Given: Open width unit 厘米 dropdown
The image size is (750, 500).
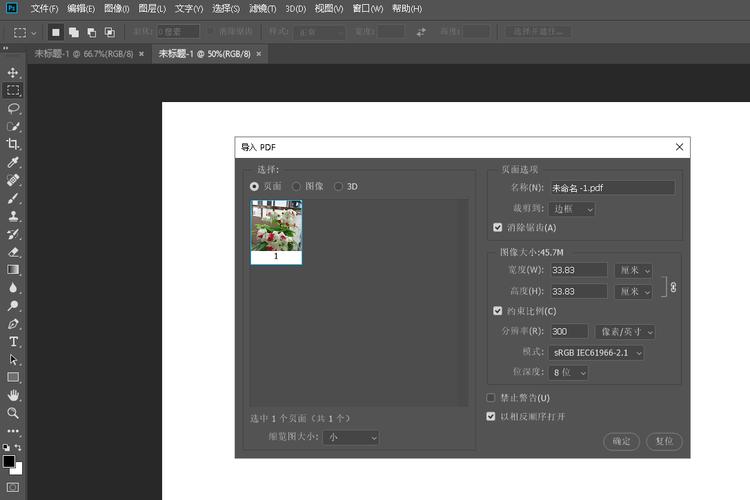Looking at the screenshot, I should pos(633,270).
